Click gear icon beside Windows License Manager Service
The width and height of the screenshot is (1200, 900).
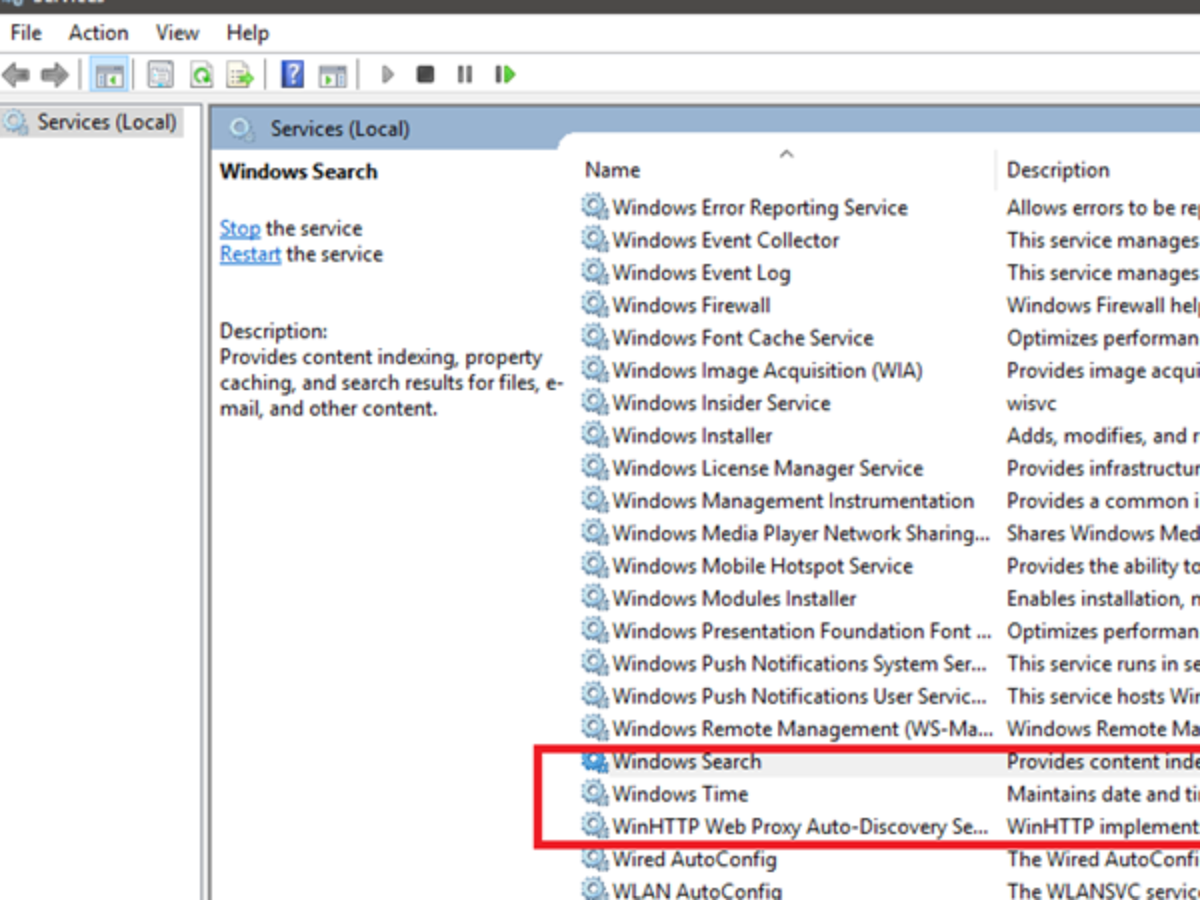point(595,468)
